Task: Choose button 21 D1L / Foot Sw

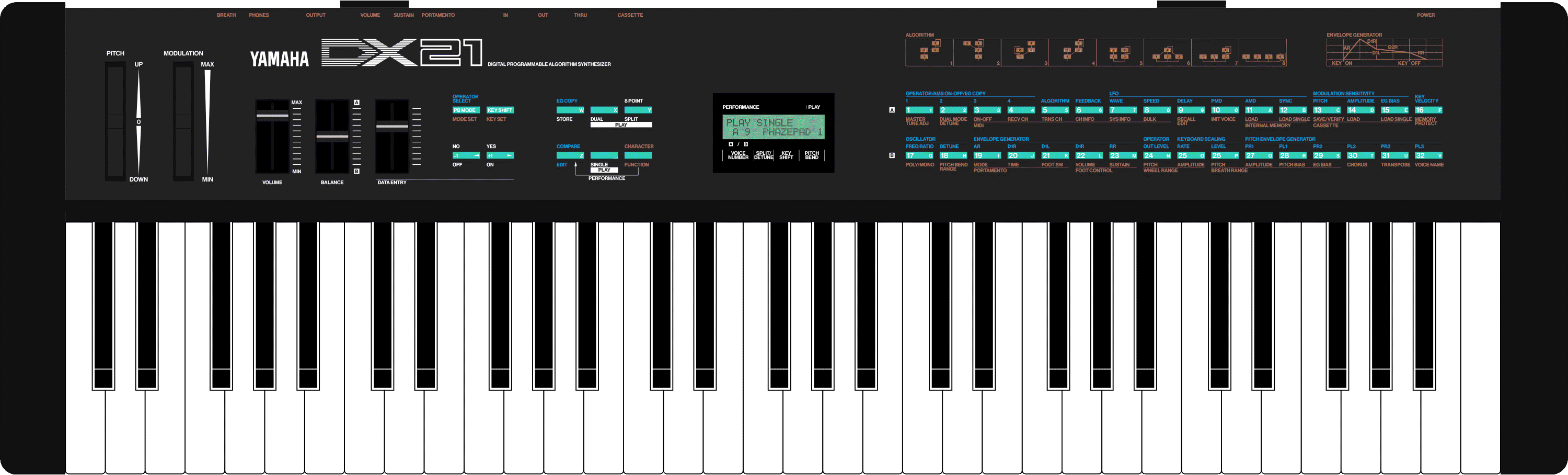Action: (1055, 155)
